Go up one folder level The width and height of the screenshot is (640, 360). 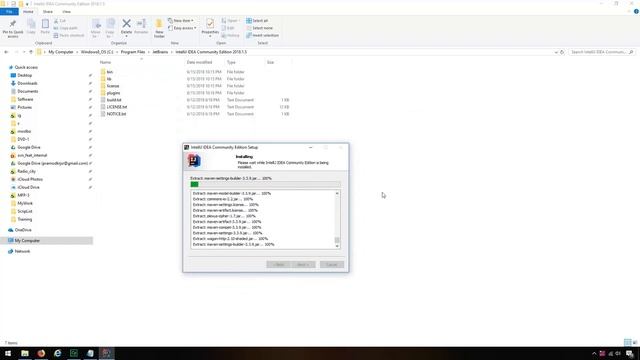31,52
